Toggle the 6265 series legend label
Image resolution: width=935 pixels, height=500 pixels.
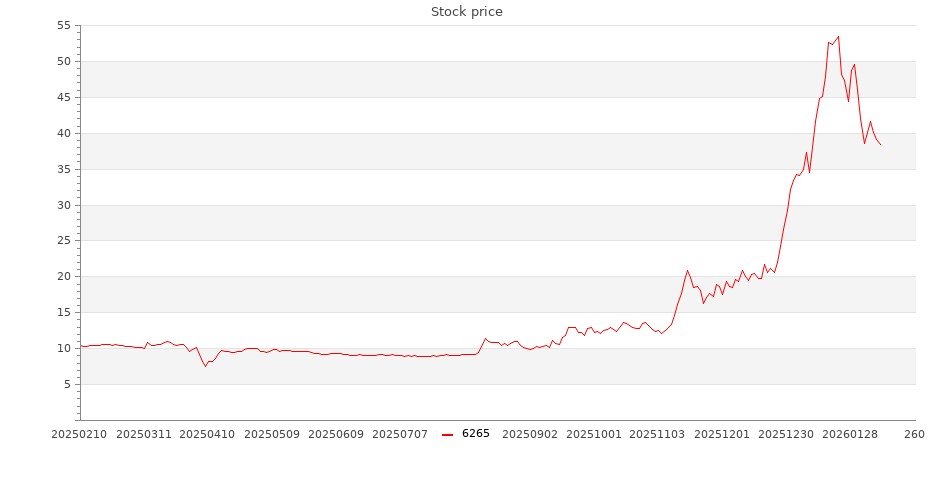click(x=476, y=434)
